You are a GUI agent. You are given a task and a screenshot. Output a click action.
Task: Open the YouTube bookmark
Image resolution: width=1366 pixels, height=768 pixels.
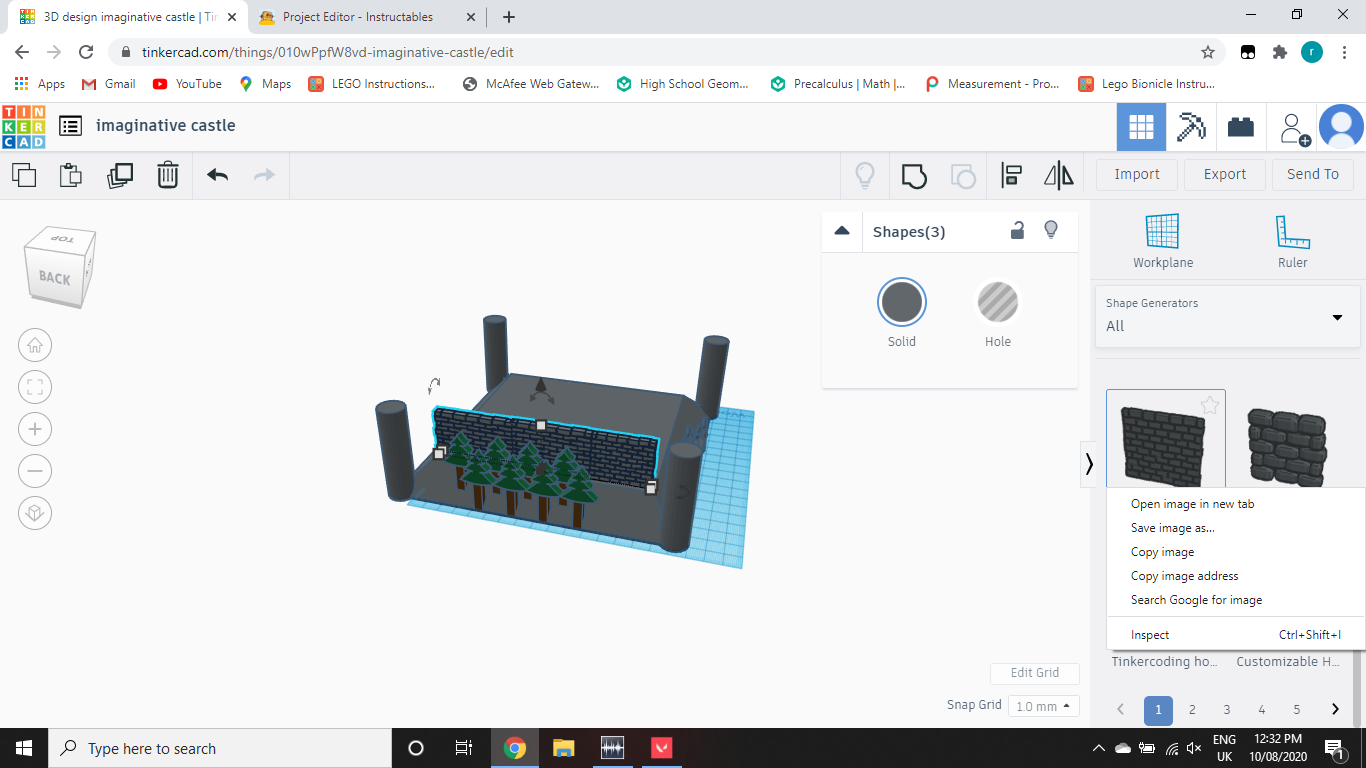[x=188, y=84]
